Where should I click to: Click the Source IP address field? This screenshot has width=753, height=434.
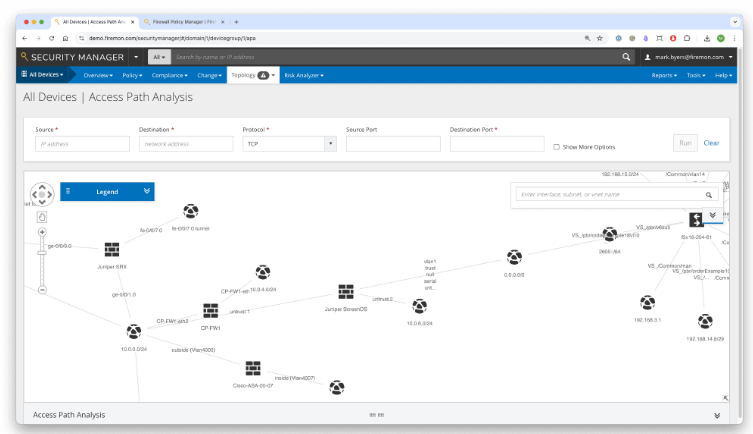[82, 144]
